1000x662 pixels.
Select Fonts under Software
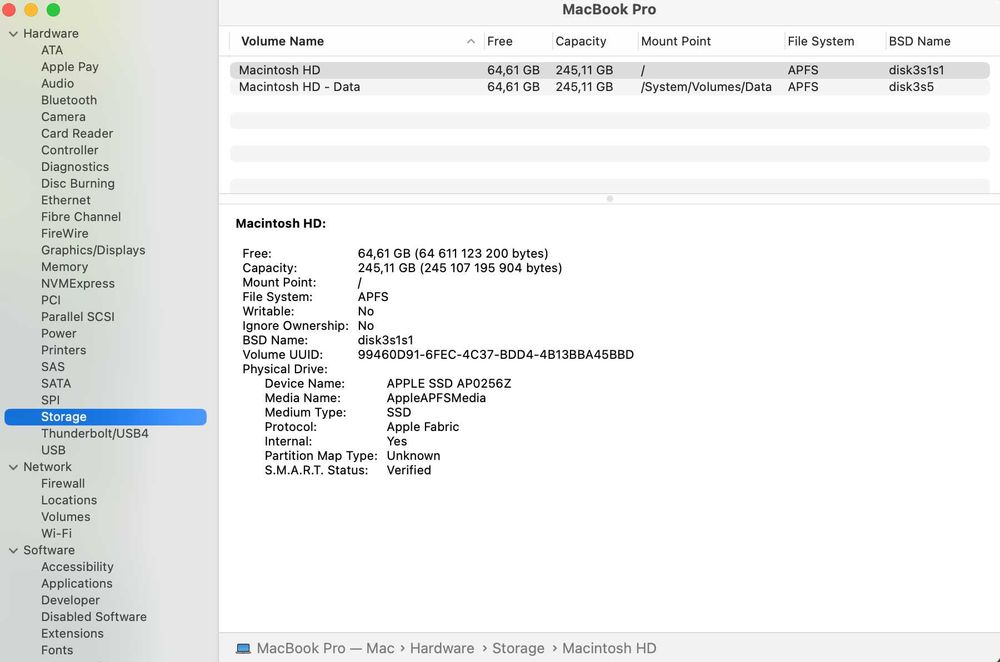point(57,650)
